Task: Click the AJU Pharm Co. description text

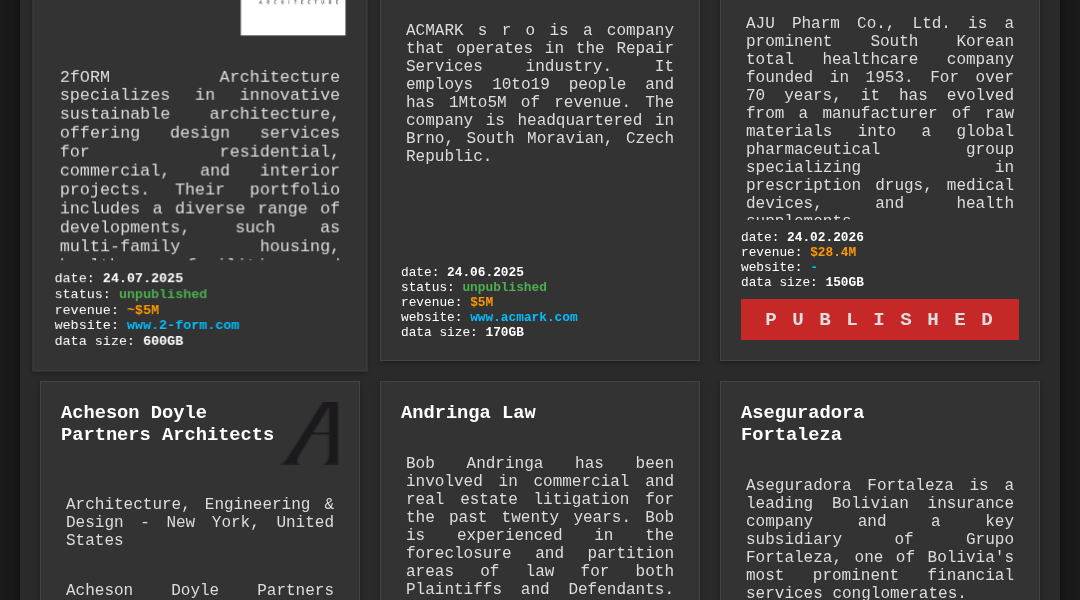Action: (880, 117)
